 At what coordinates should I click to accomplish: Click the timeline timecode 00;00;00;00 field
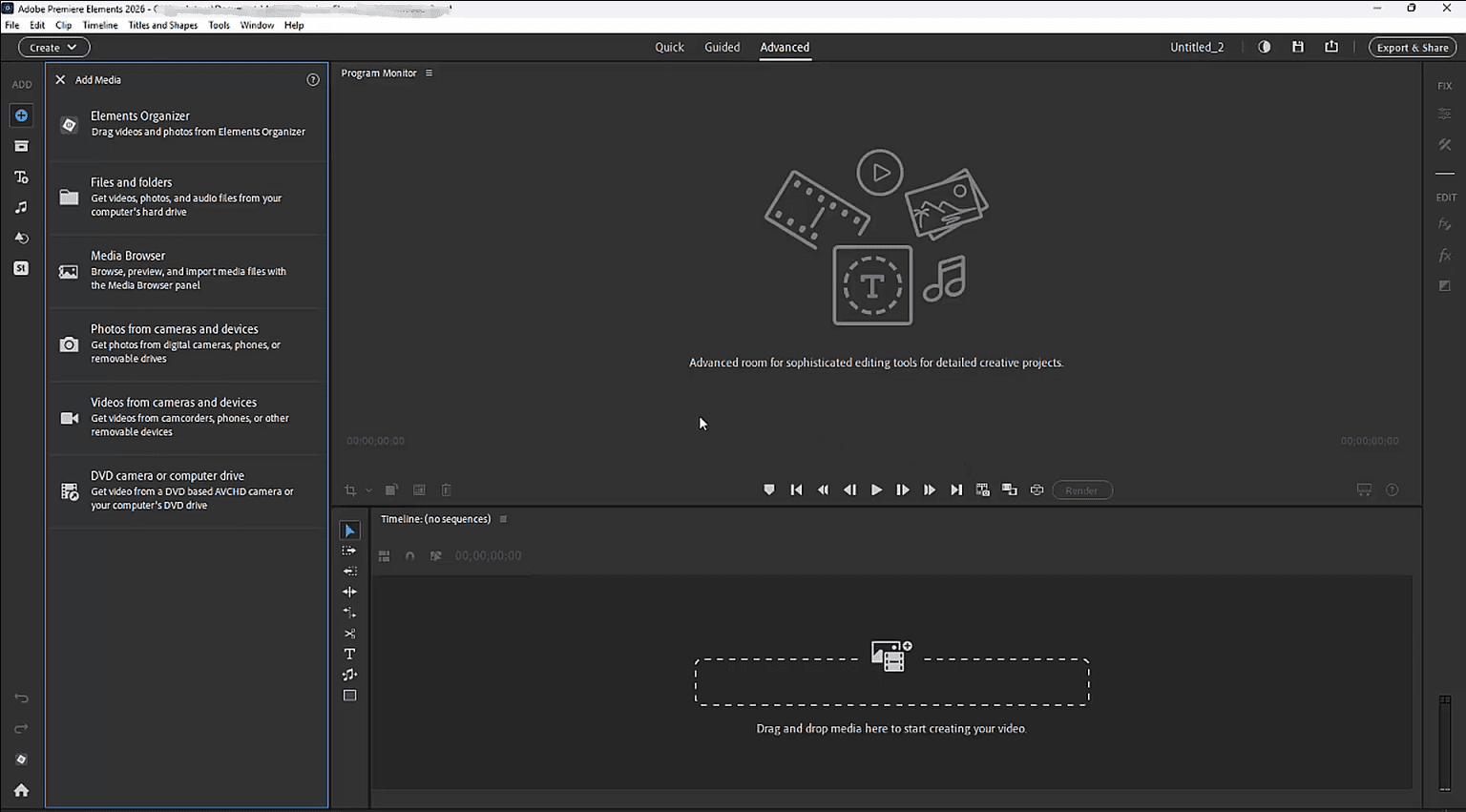pos(488,556)
